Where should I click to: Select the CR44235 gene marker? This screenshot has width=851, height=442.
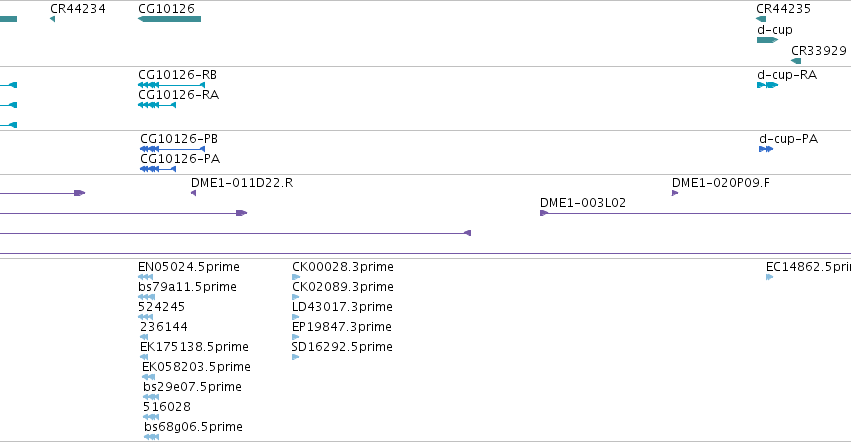[761, 19]
